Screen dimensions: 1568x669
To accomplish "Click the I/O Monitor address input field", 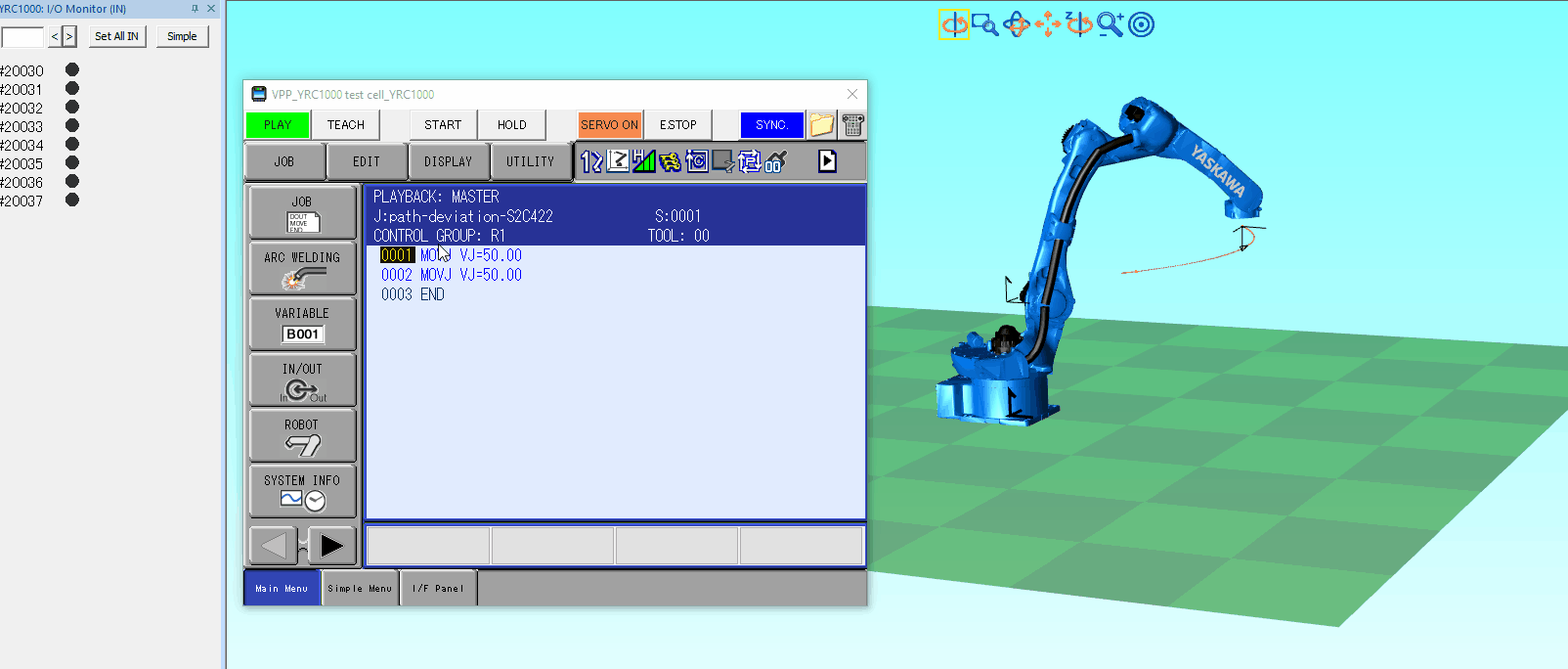I will point(22,37).
